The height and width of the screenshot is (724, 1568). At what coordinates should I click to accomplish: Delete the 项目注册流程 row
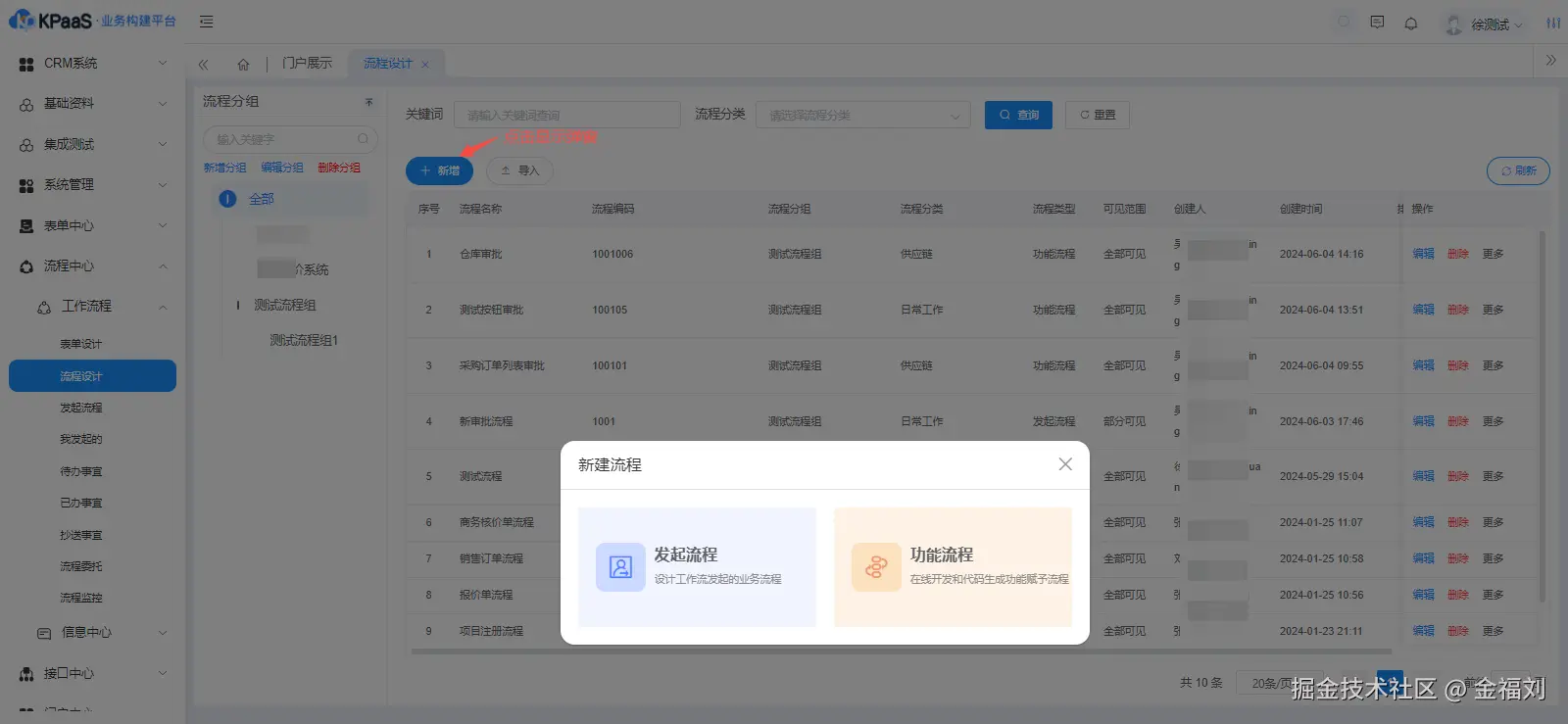1458,631
